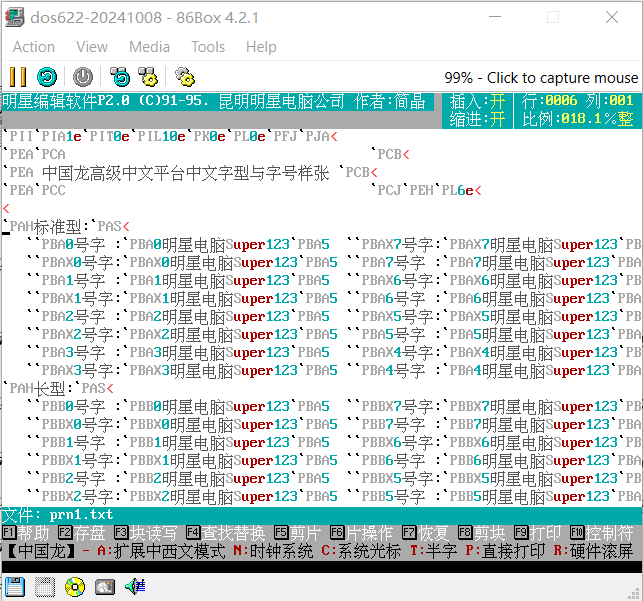643x601 pixels.
Task: Expand the View menu
Action: (x=92, y=47)
